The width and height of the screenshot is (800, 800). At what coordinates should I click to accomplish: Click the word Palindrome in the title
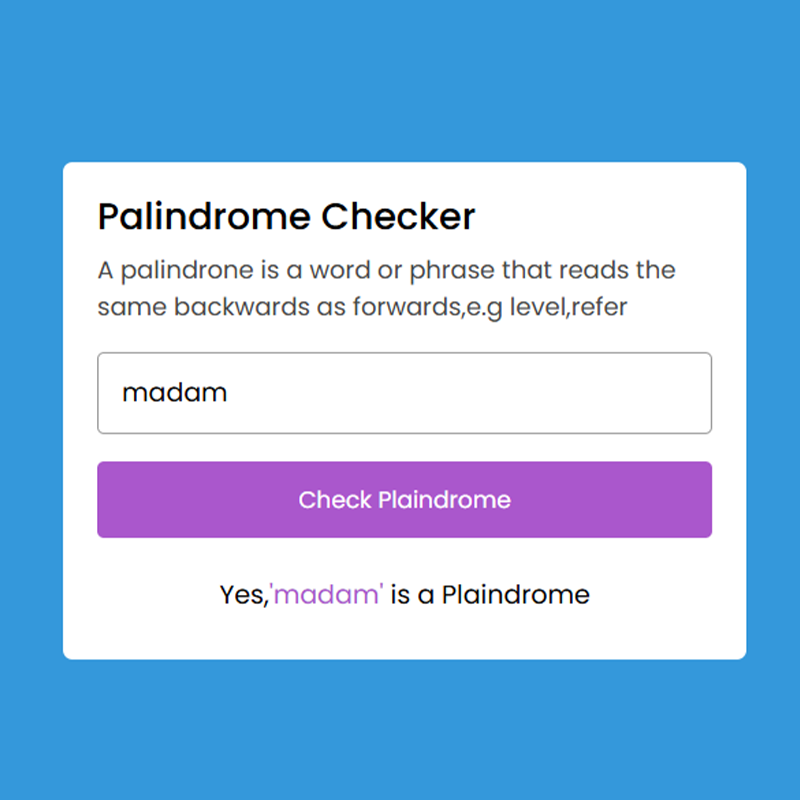(x=204, y=216)
